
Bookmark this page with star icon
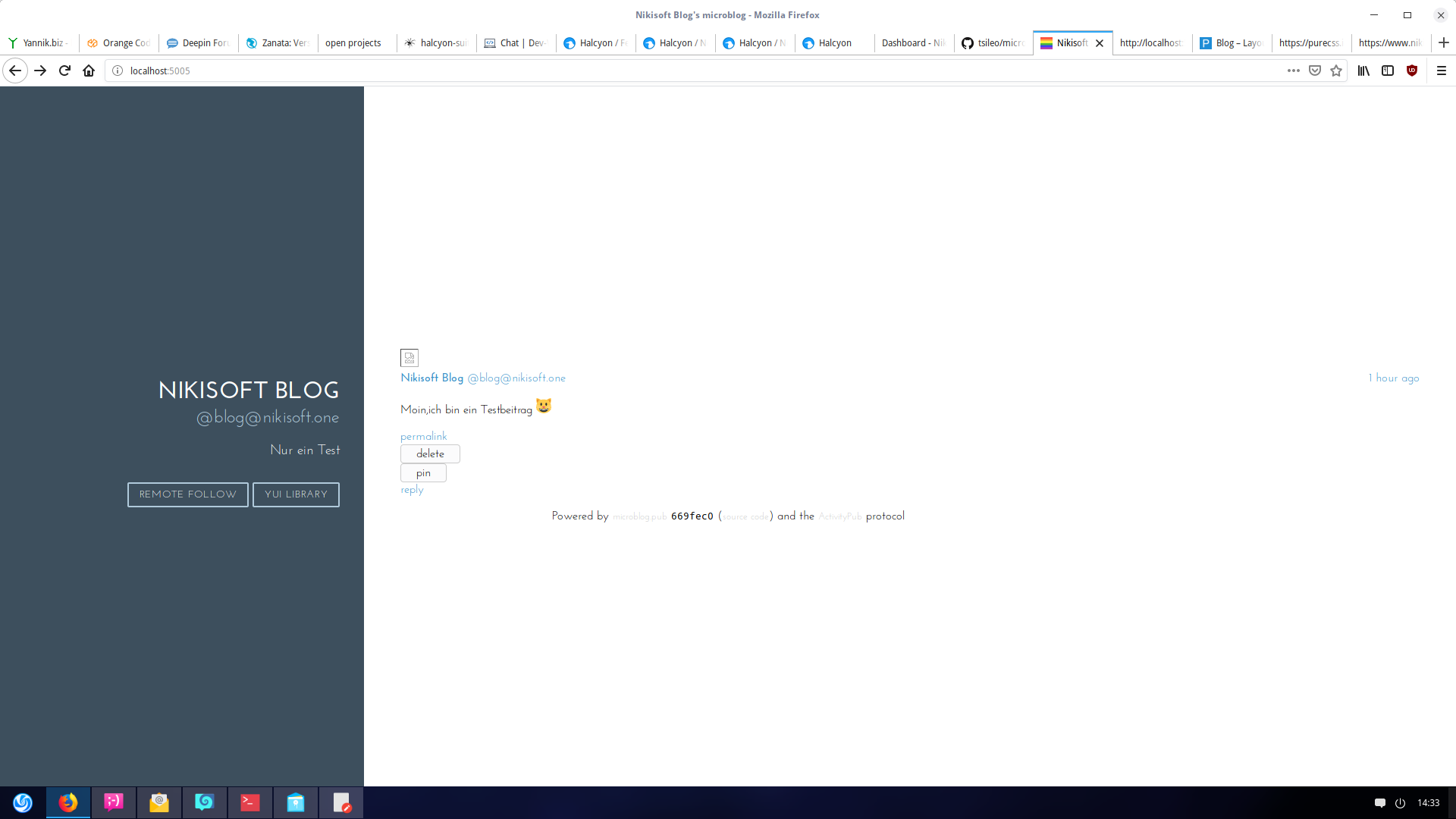click(x=1336, y=71)
